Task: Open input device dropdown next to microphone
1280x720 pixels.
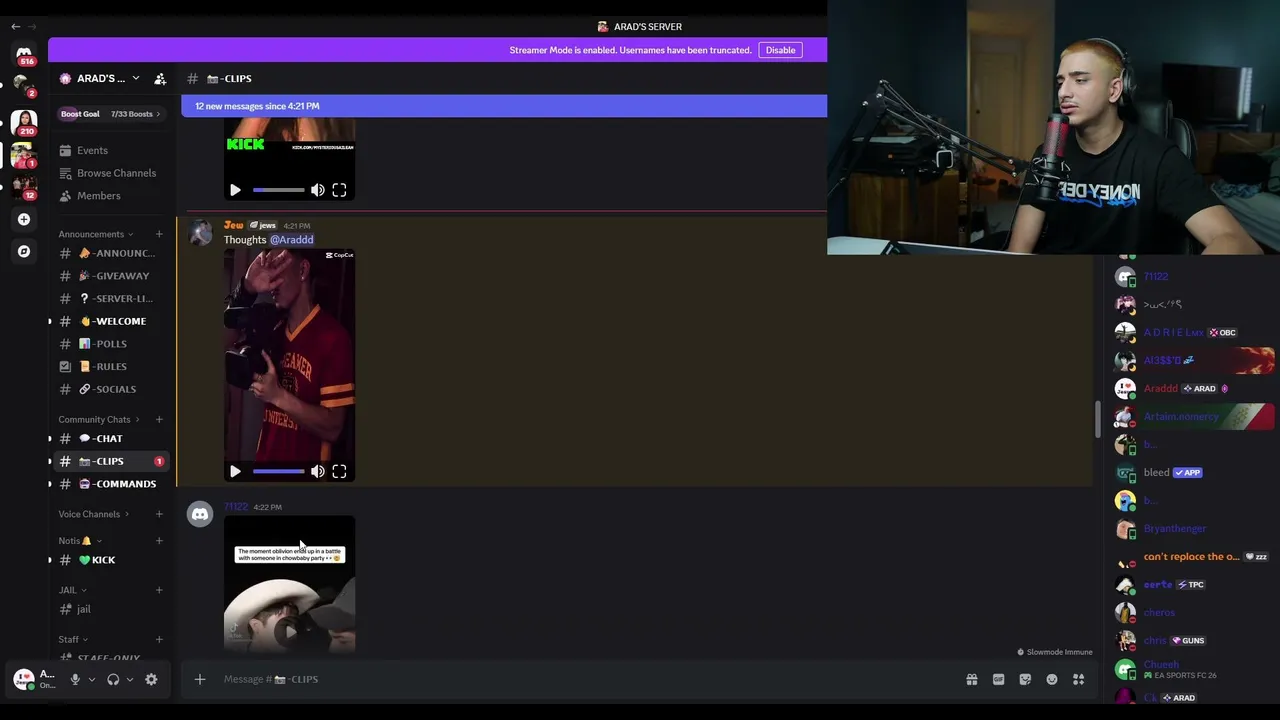Action: (91, 679)
